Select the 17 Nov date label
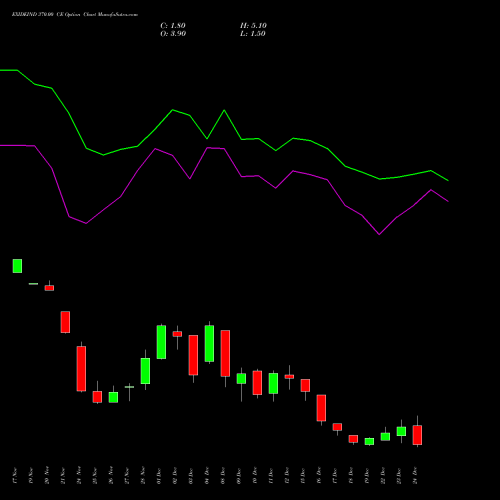The image size is (500, 500). pyautogui.click(x=15, y=476)
